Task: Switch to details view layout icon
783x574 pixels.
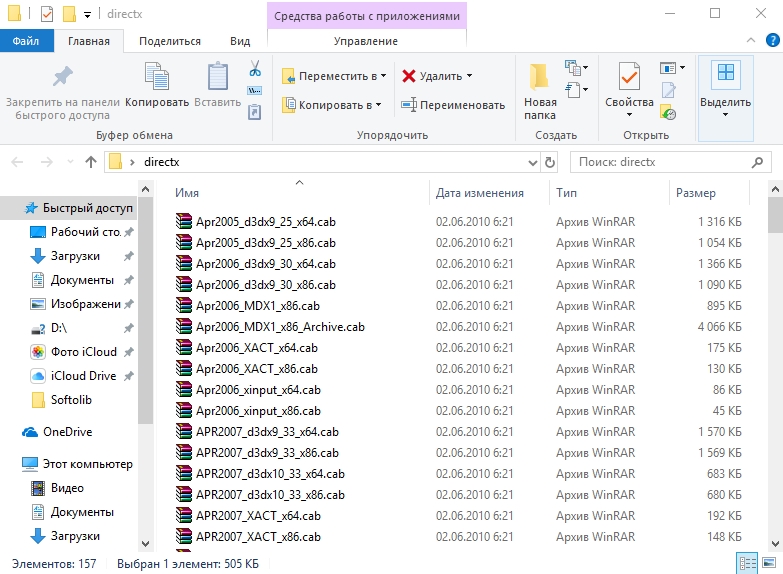Action: pyautogui.click(x=747, y=564)
